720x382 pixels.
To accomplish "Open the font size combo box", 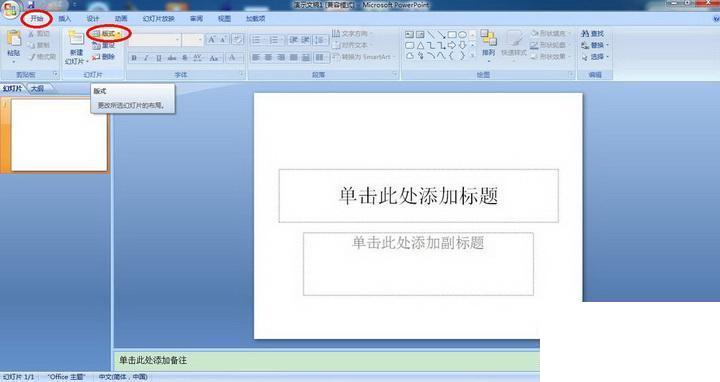I will (192, 40).
